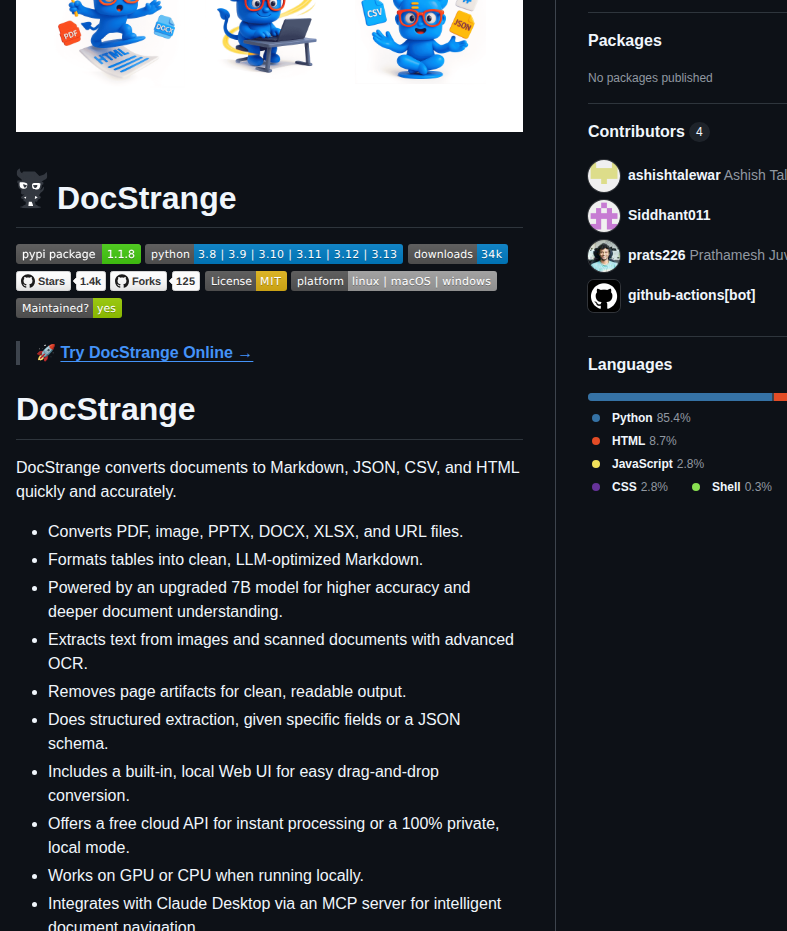Select Python 85.4% language entry

(x=641, y=418)
